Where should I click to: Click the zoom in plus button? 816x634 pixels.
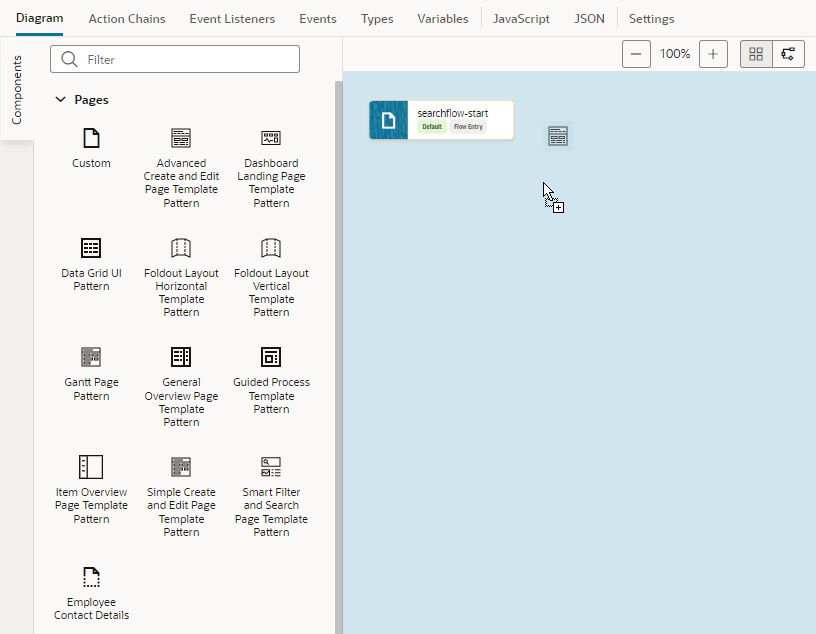coord(713,53)
